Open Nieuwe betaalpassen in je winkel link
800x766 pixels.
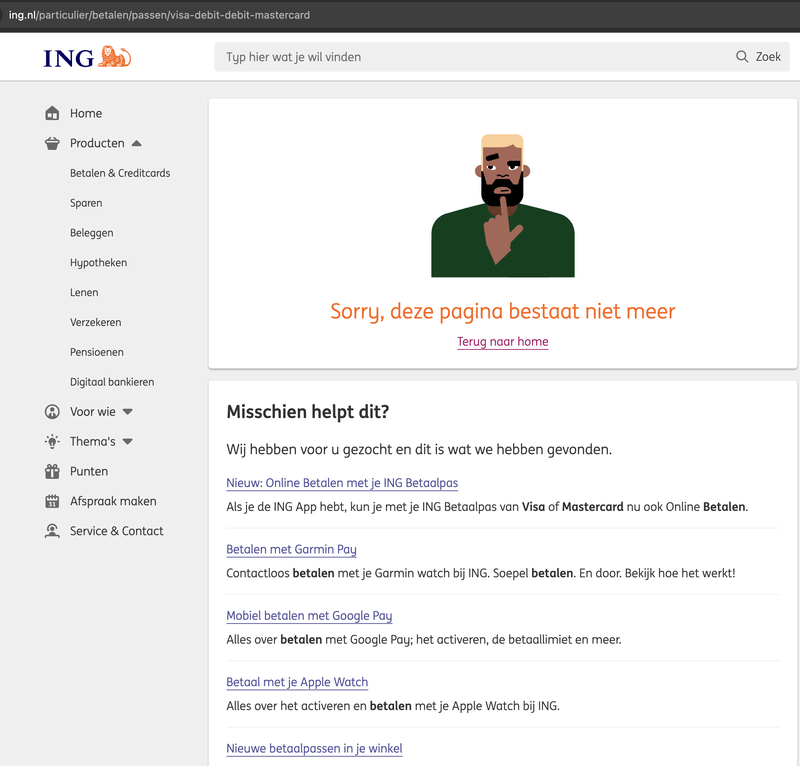[x=314, y=748]
